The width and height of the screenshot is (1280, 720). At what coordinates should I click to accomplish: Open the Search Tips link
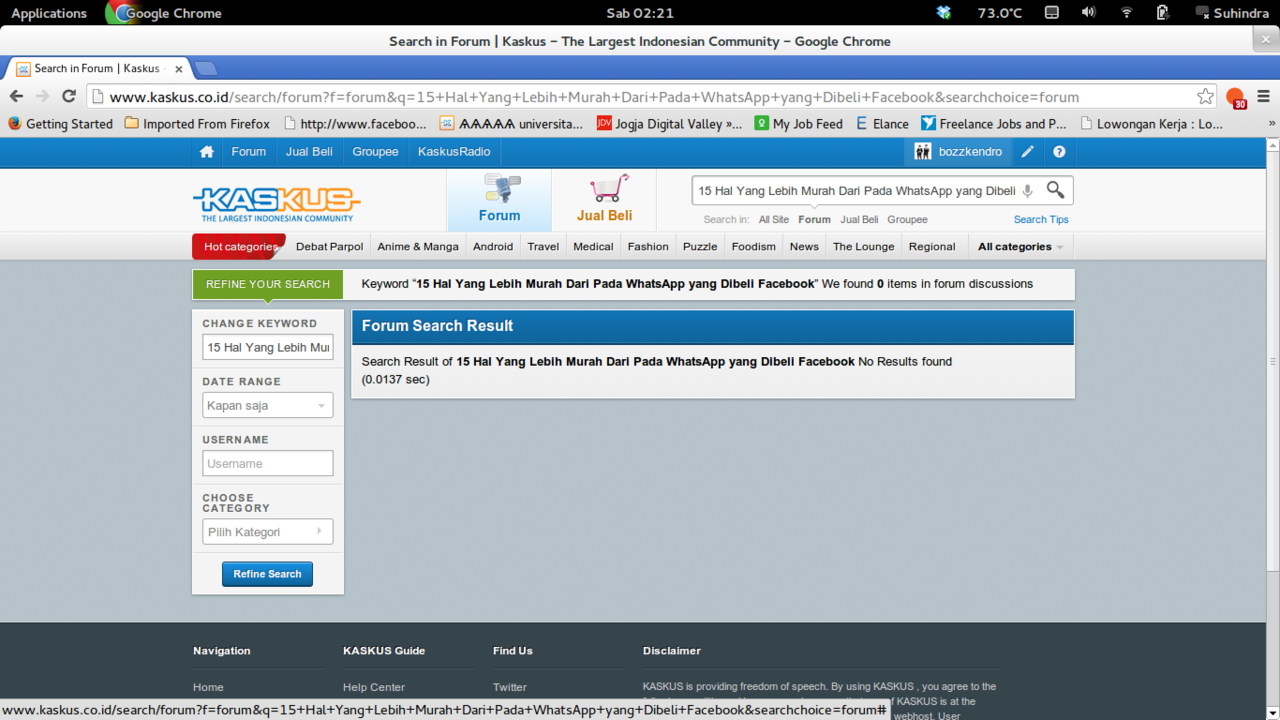pyautogui.click(x=1041, y=220)
